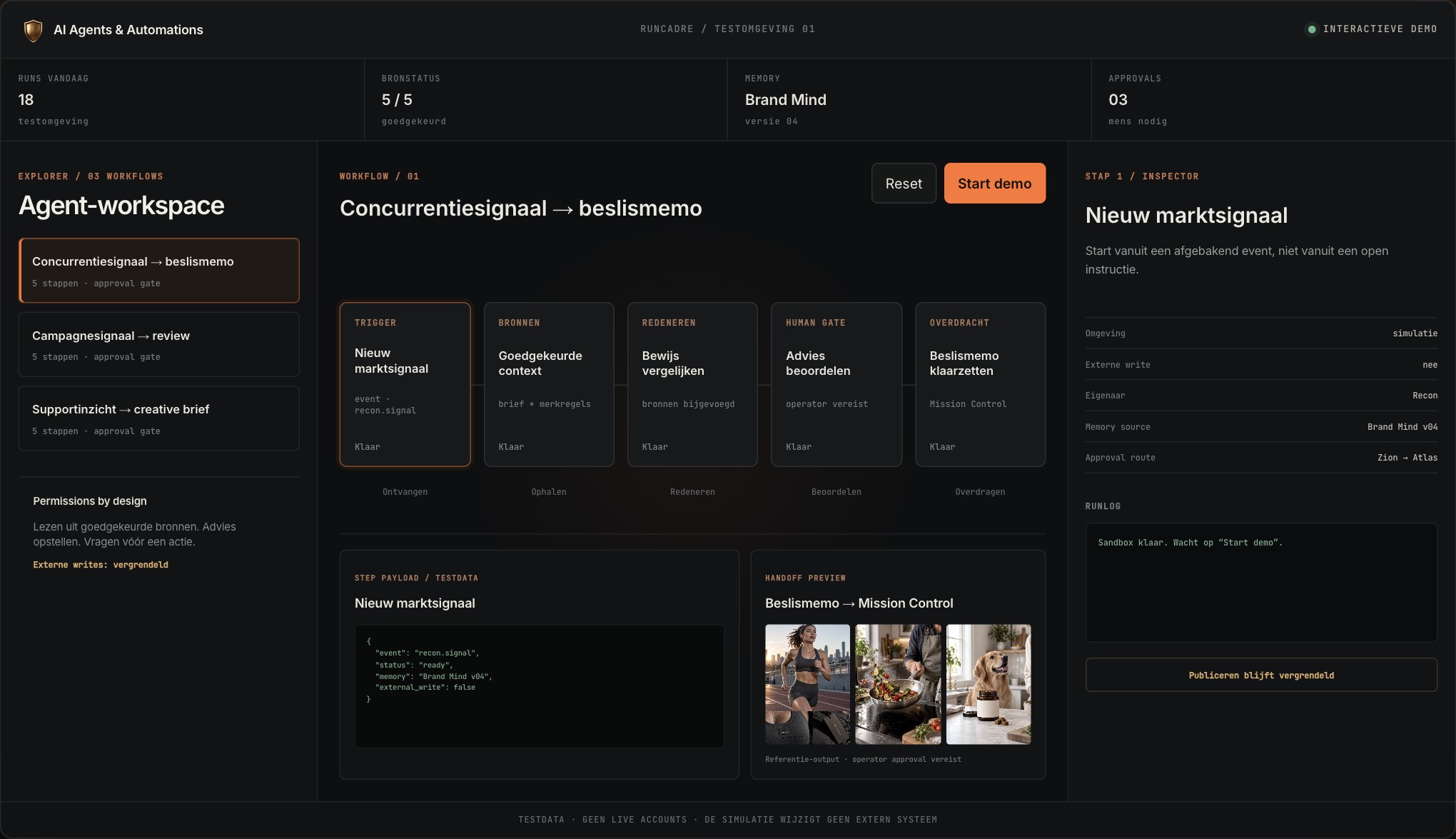Click Referentie-output operator approval caption

coord(863,760)
